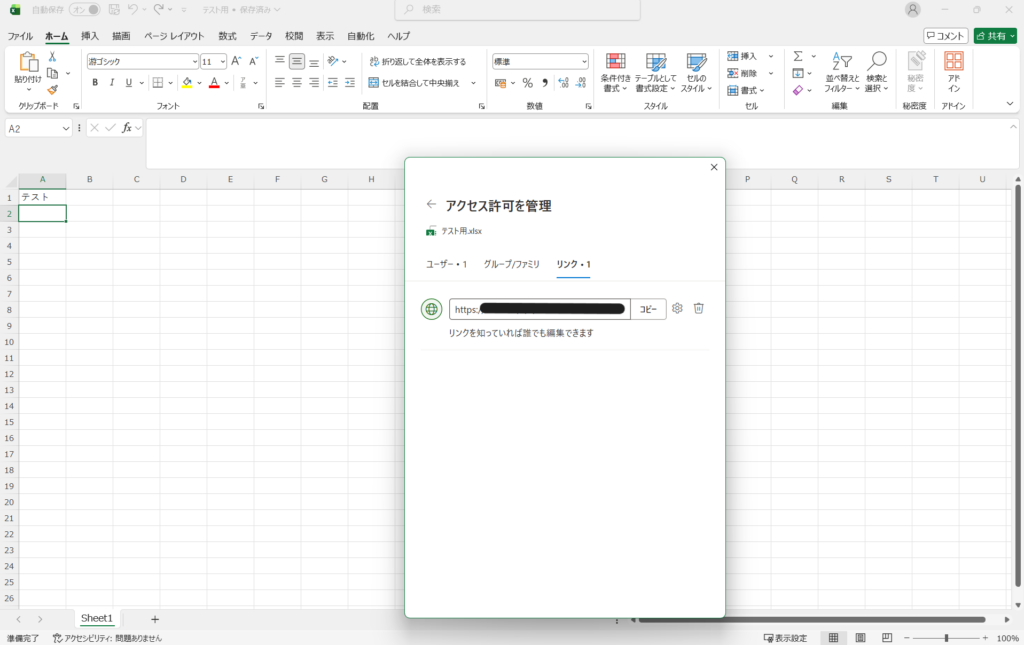Click the Orientation text angle icon

pyautogui.click(x=333, y=61)
